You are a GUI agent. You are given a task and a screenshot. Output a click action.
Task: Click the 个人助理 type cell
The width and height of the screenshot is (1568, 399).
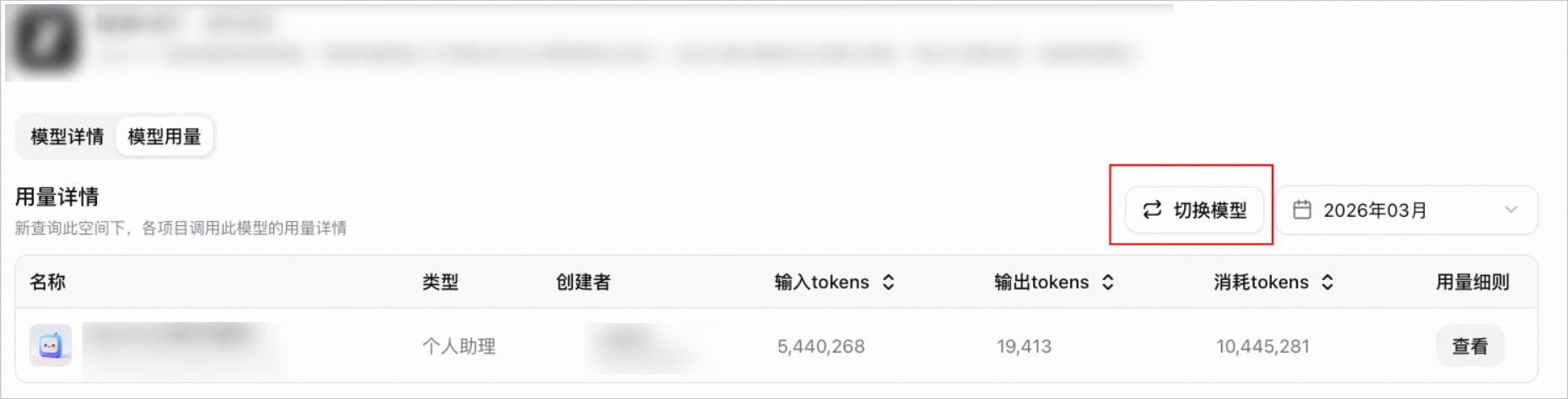pyautogui.click(x=459, y=347)
